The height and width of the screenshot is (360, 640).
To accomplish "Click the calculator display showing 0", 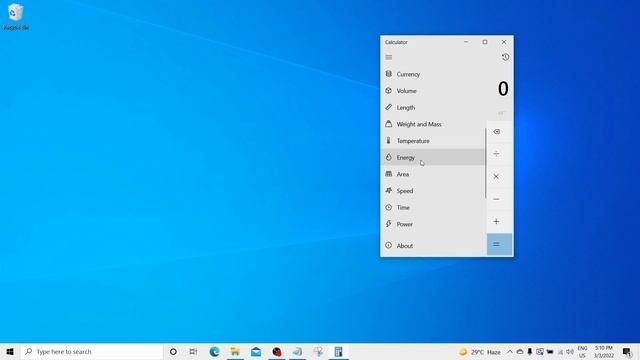I will 503,89.
